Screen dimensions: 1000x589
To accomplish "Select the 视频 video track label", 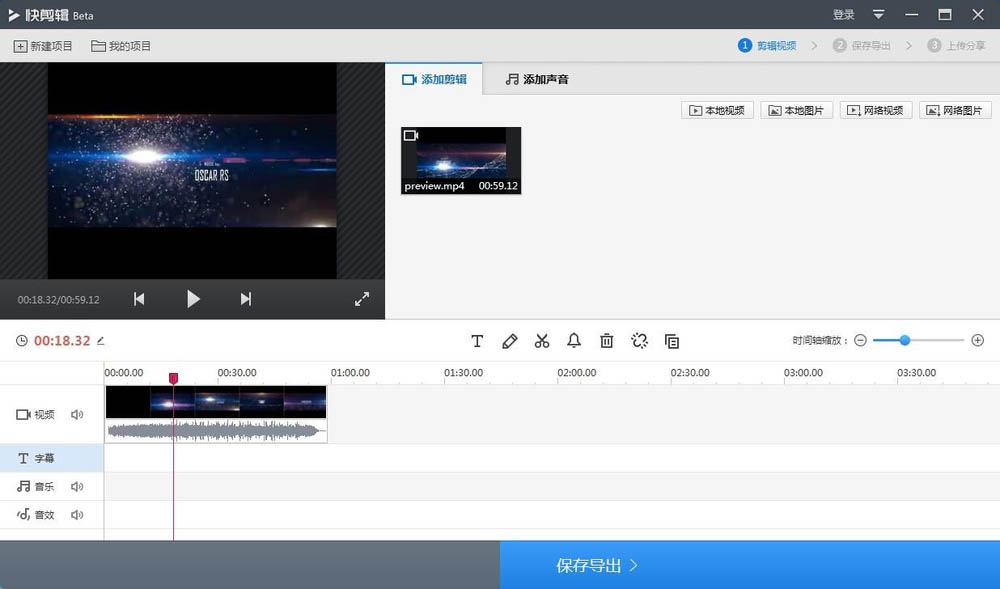I will pos(36,414).
